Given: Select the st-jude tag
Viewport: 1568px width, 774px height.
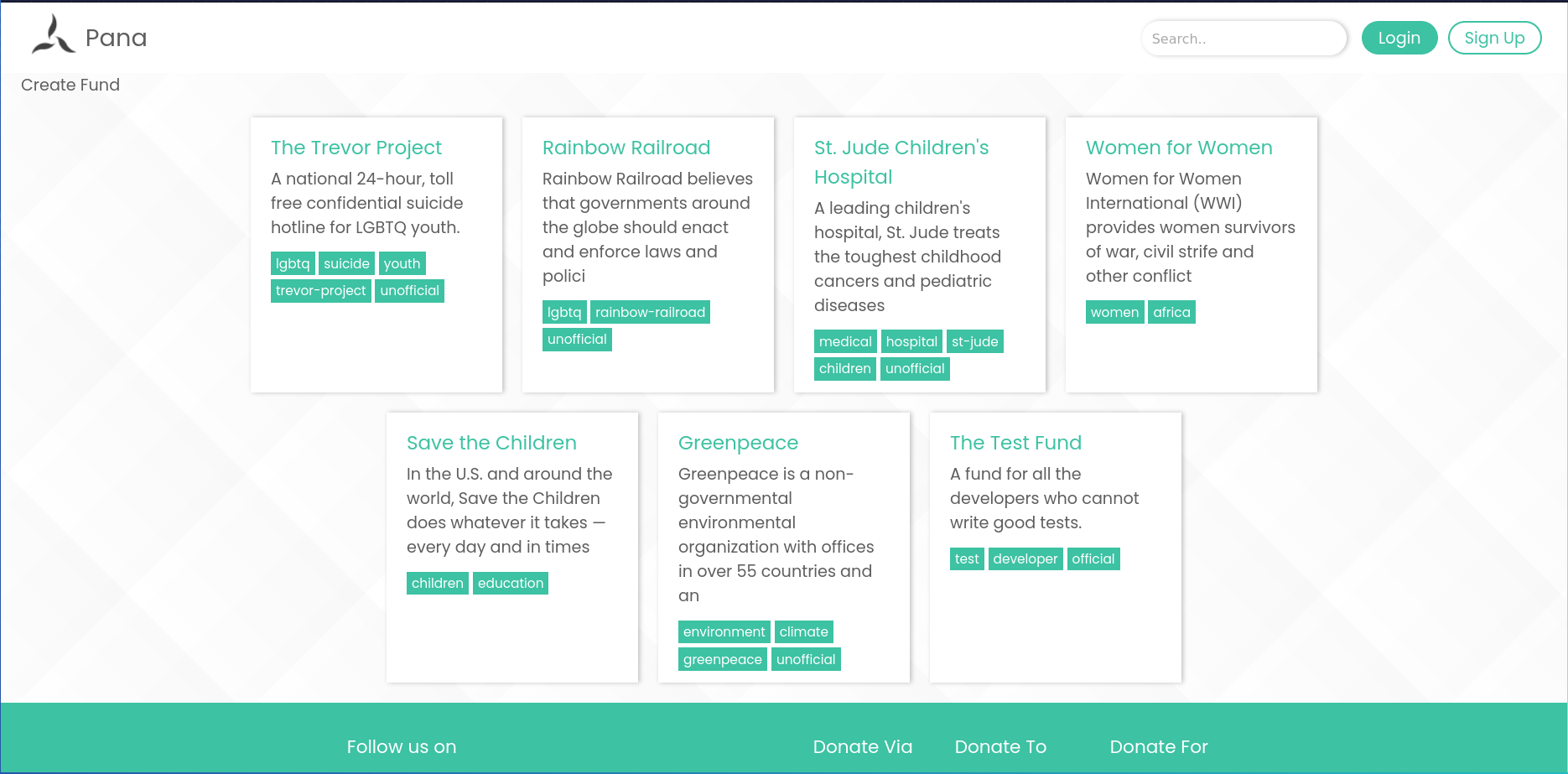Looking at the screenshot, I should tap(975, 341).
